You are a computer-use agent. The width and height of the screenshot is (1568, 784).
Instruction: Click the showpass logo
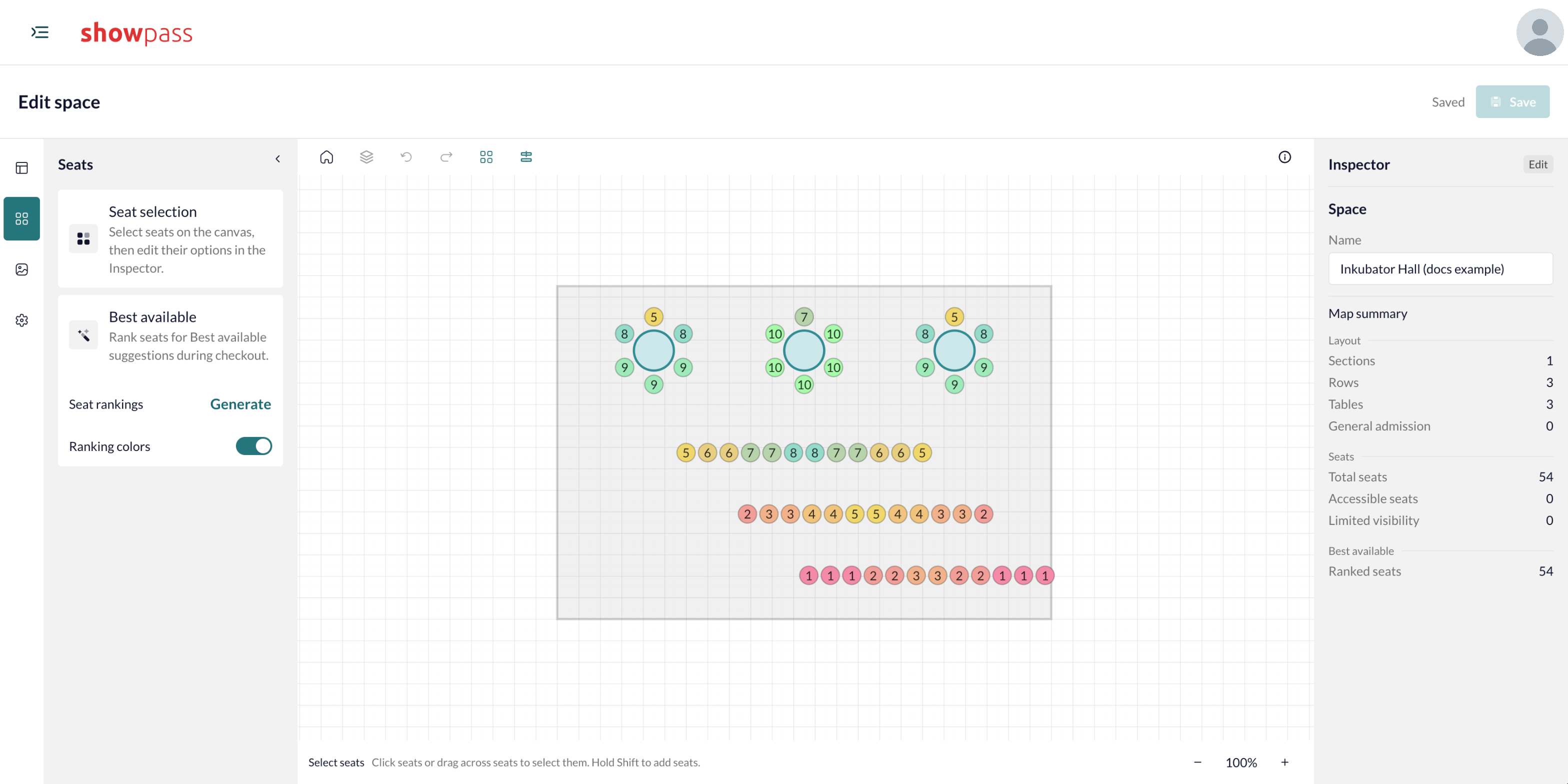pos(136,33)
